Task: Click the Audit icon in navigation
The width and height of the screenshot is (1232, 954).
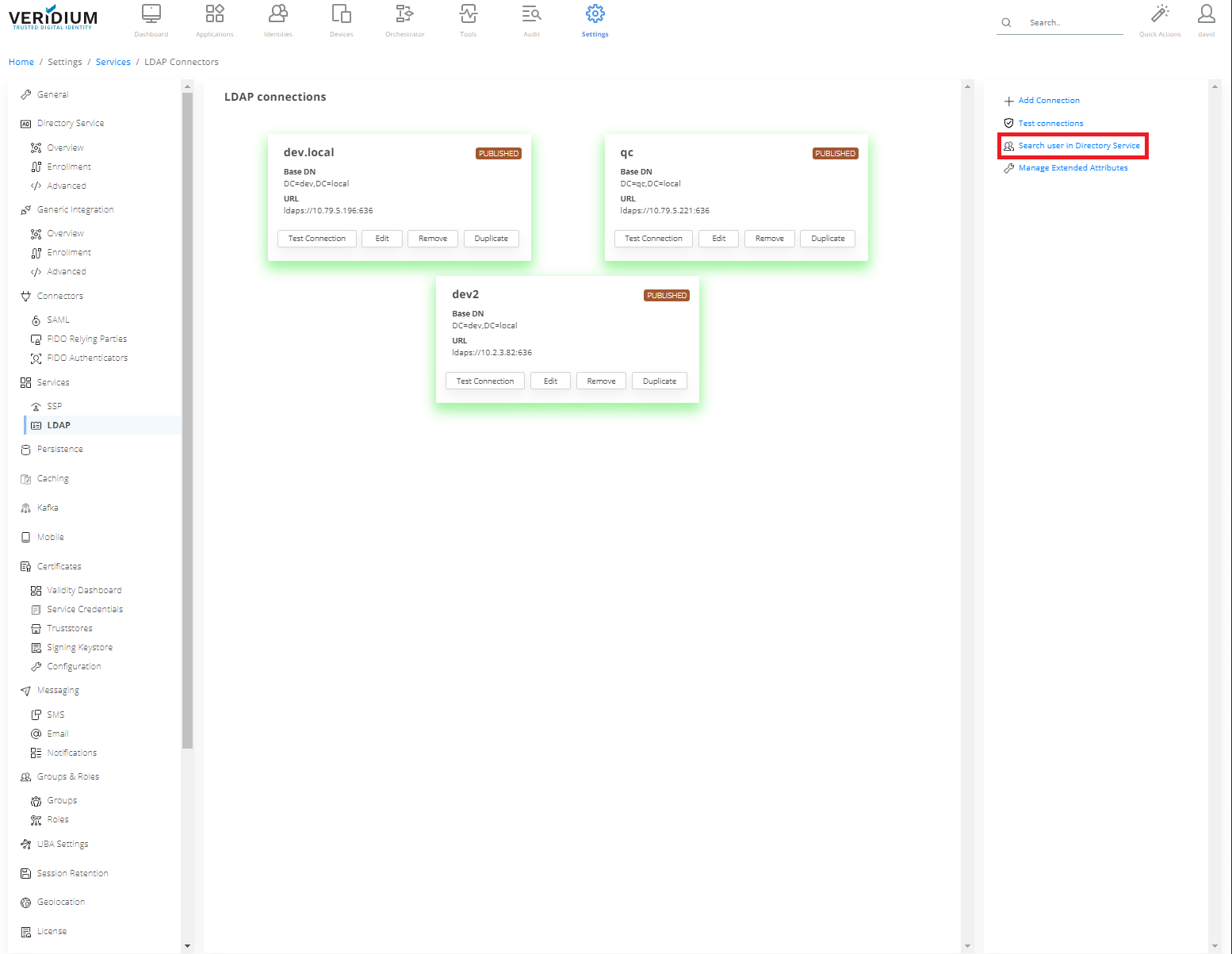Action: tap(531, 14)
